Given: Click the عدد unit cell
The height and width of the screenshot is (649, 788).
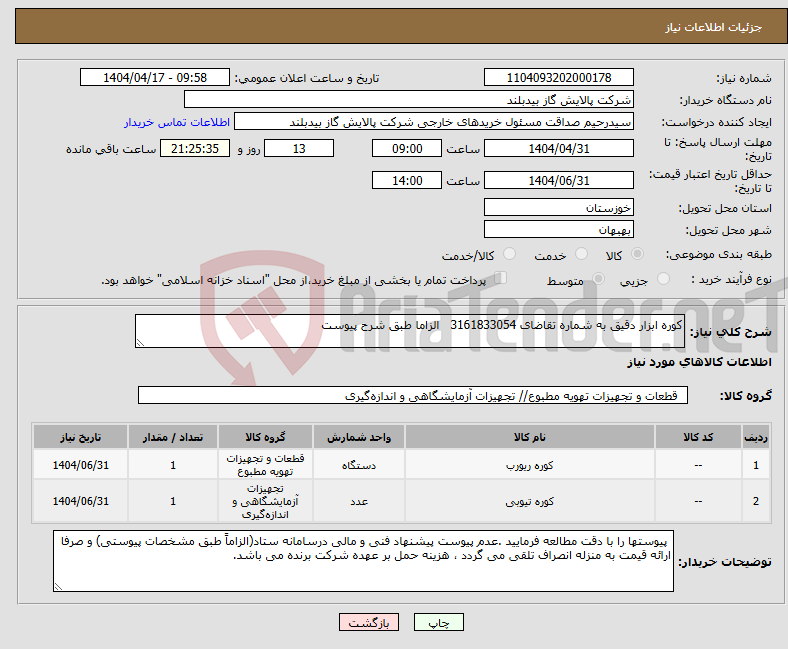Looking at the screenshot, I should click(359, 501).
